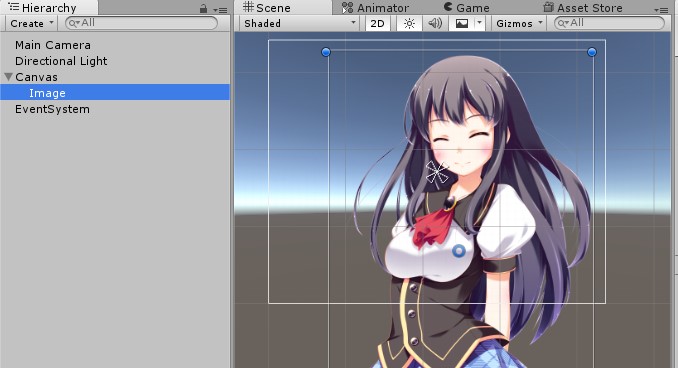Screen dimensions: 678x368
Task: Switch to the Asset Store tab
Action: 582,8
